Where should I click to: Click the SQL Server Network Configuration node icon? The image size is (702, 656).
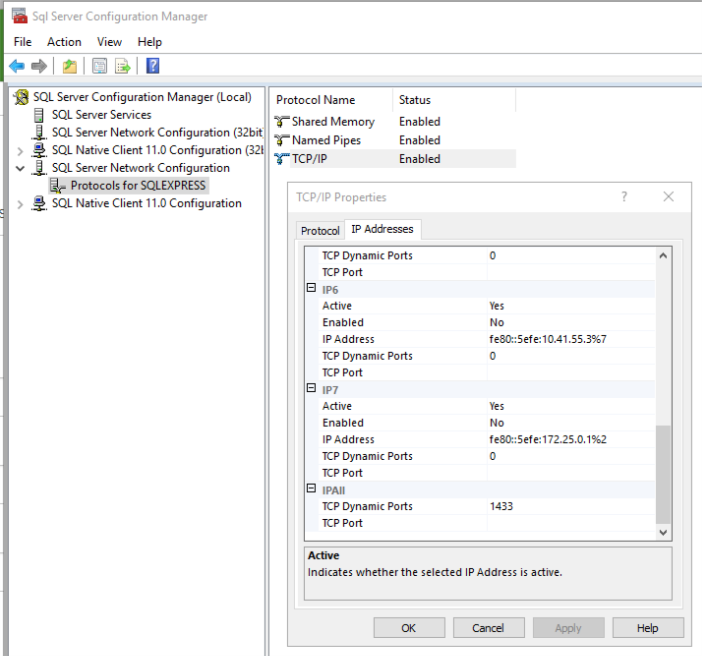pyautogui.click(x=39, y=168)
